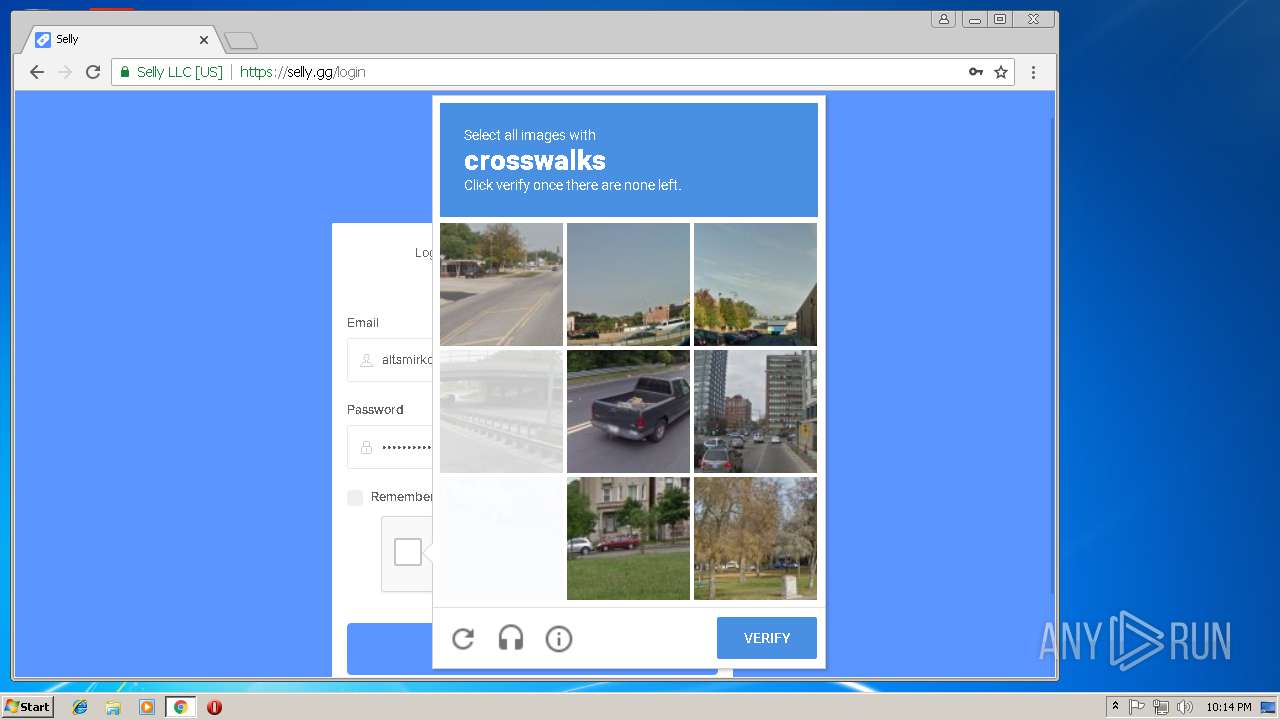Tick the Remember me checkbox
Screen dimensions: 1280x720
point(355,497)
